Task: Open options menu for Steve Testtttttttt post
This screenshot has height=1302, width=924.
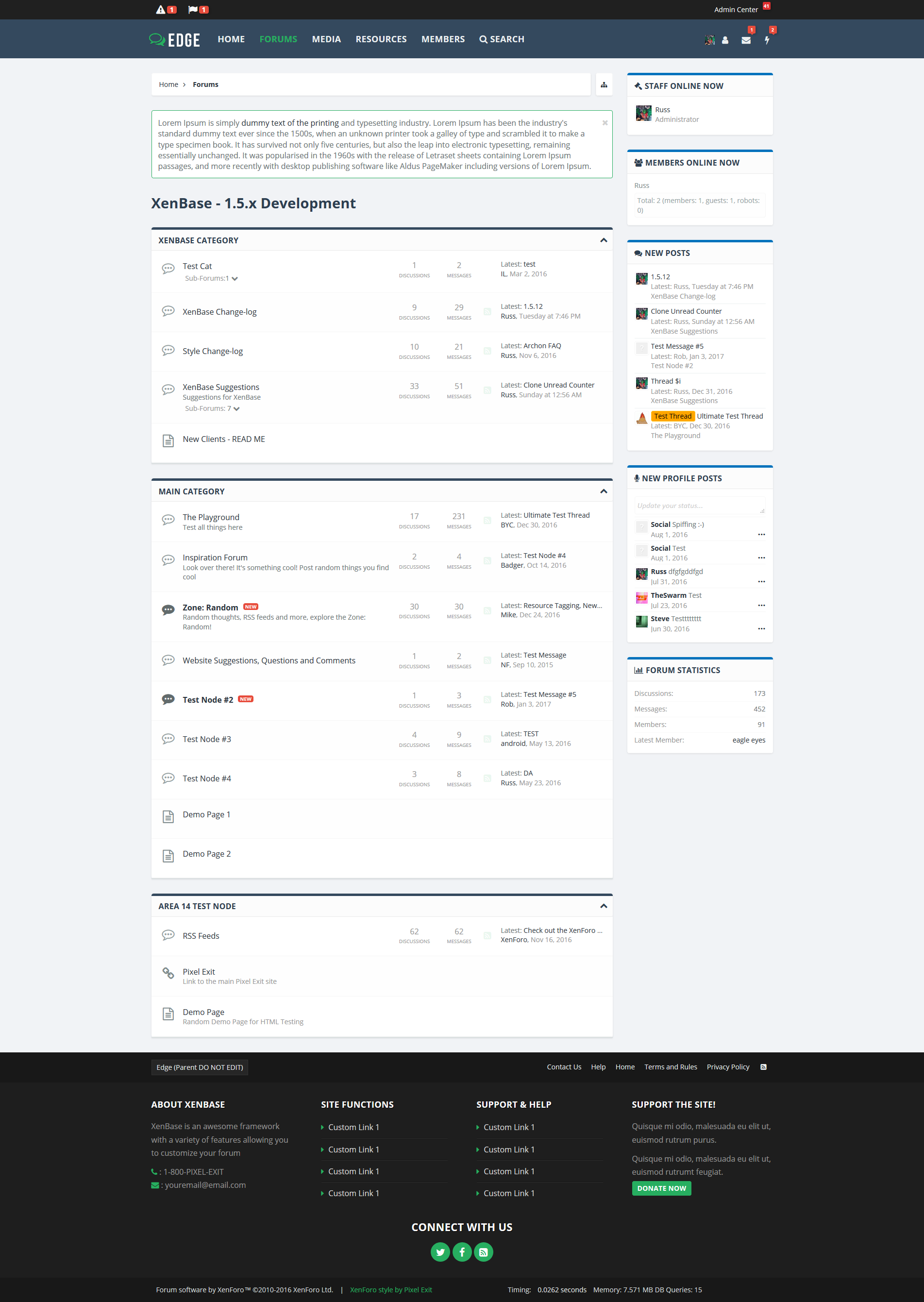Action: pos(761,629)
